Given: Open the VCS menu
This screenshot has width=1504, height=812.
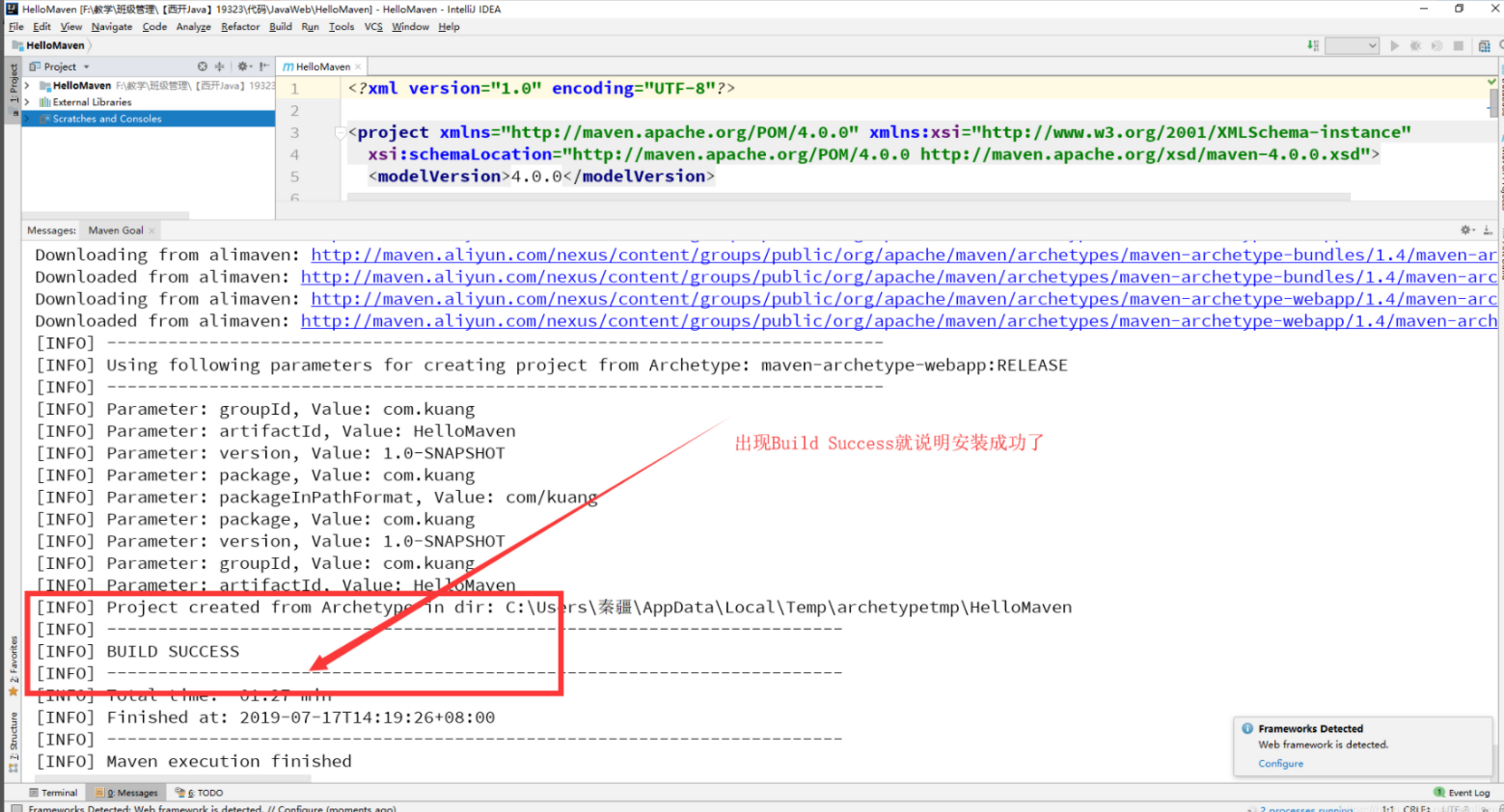Looking at the screenshot, I should click(x=373, y=27).
